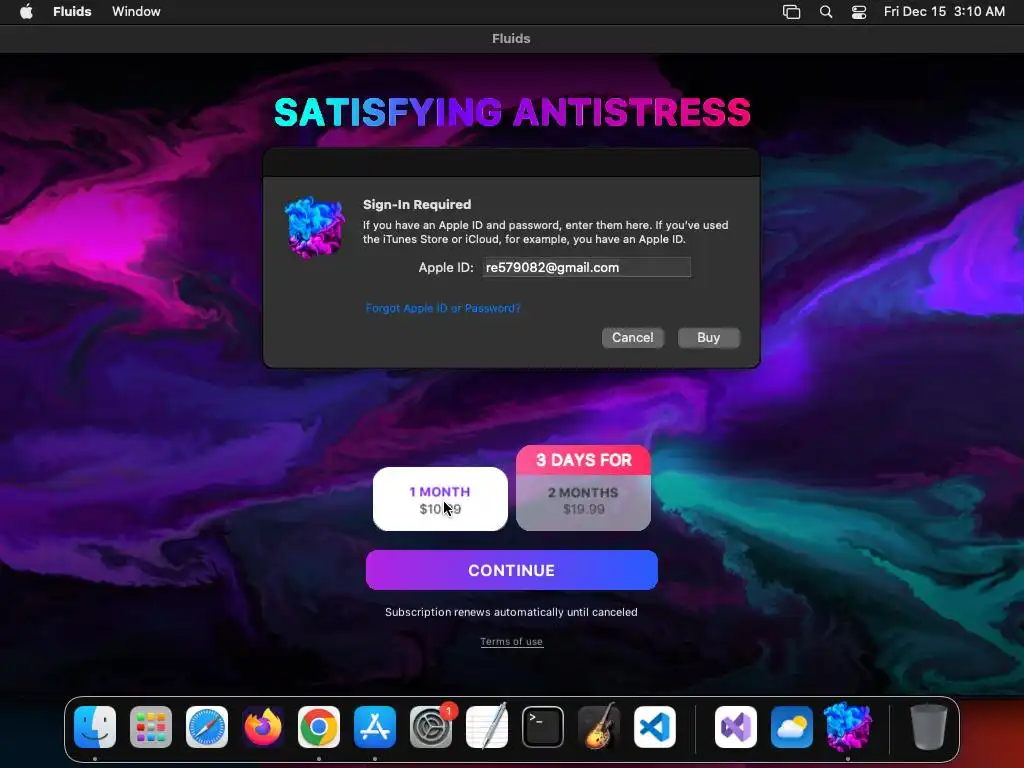The height and width of the screenshot is (768, 1024).
Task: Select the 1 Month $10.99 plan
Action: tap(440, 500)
